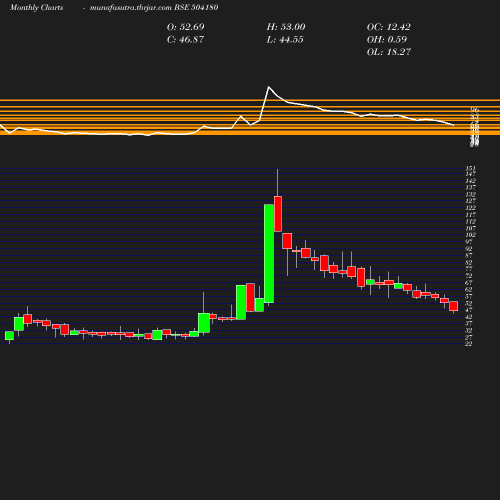Click the 102 price axis label
The height and width of the screenshot is (500, 500).
pos(471,235)
